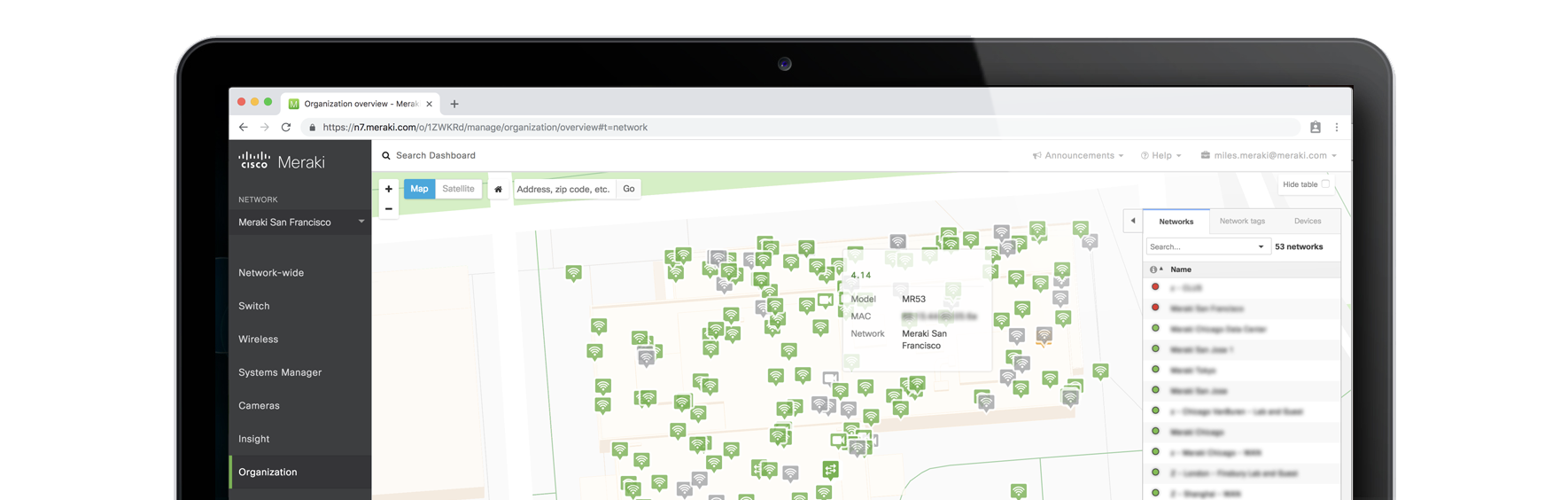Screen dimensions: 1568x500
Task: Open the browser profile icon
Action: click(x=1316, y=128)
